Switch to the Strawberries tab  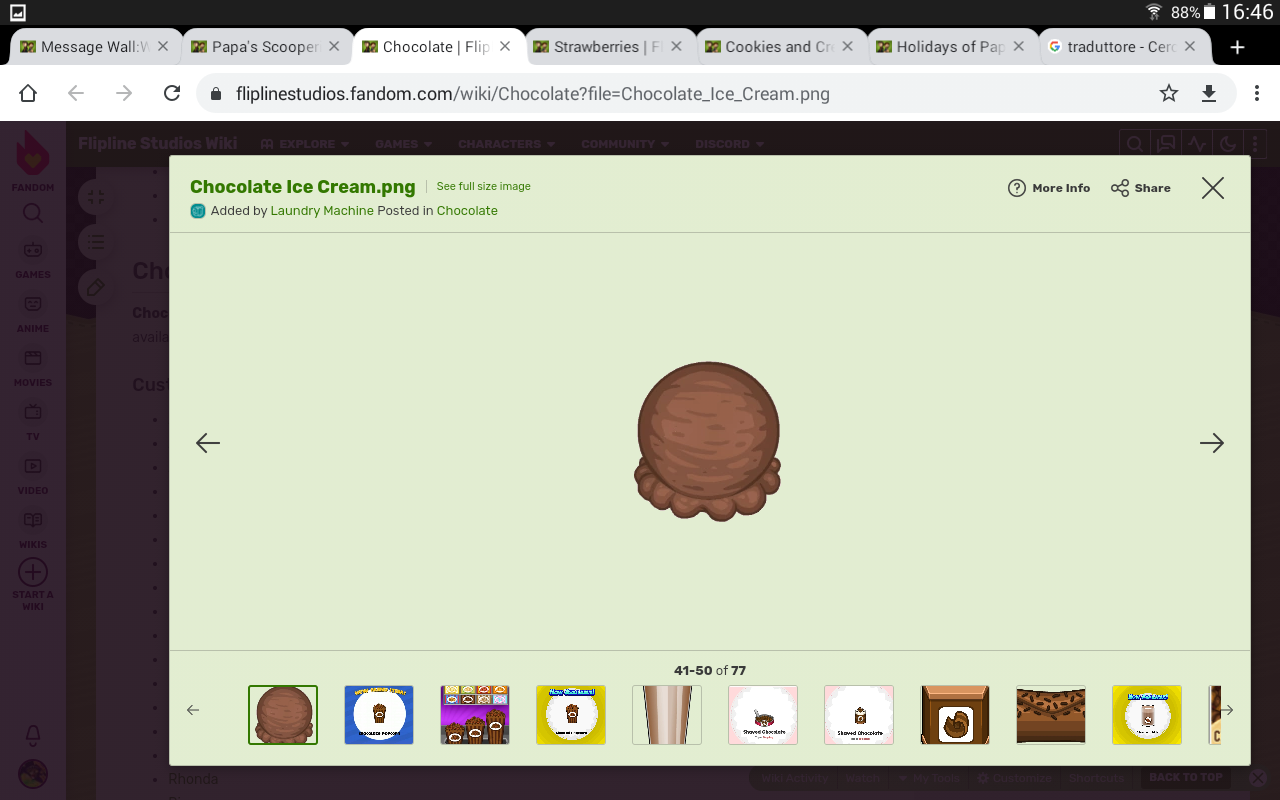click(x=608, y=47)
